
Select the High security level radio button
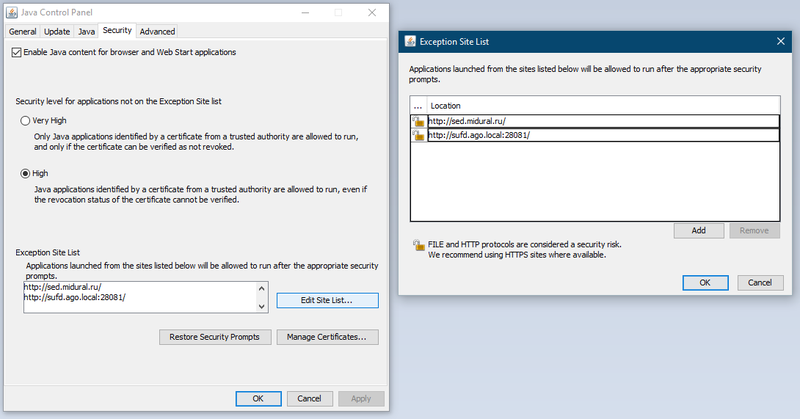26,173
